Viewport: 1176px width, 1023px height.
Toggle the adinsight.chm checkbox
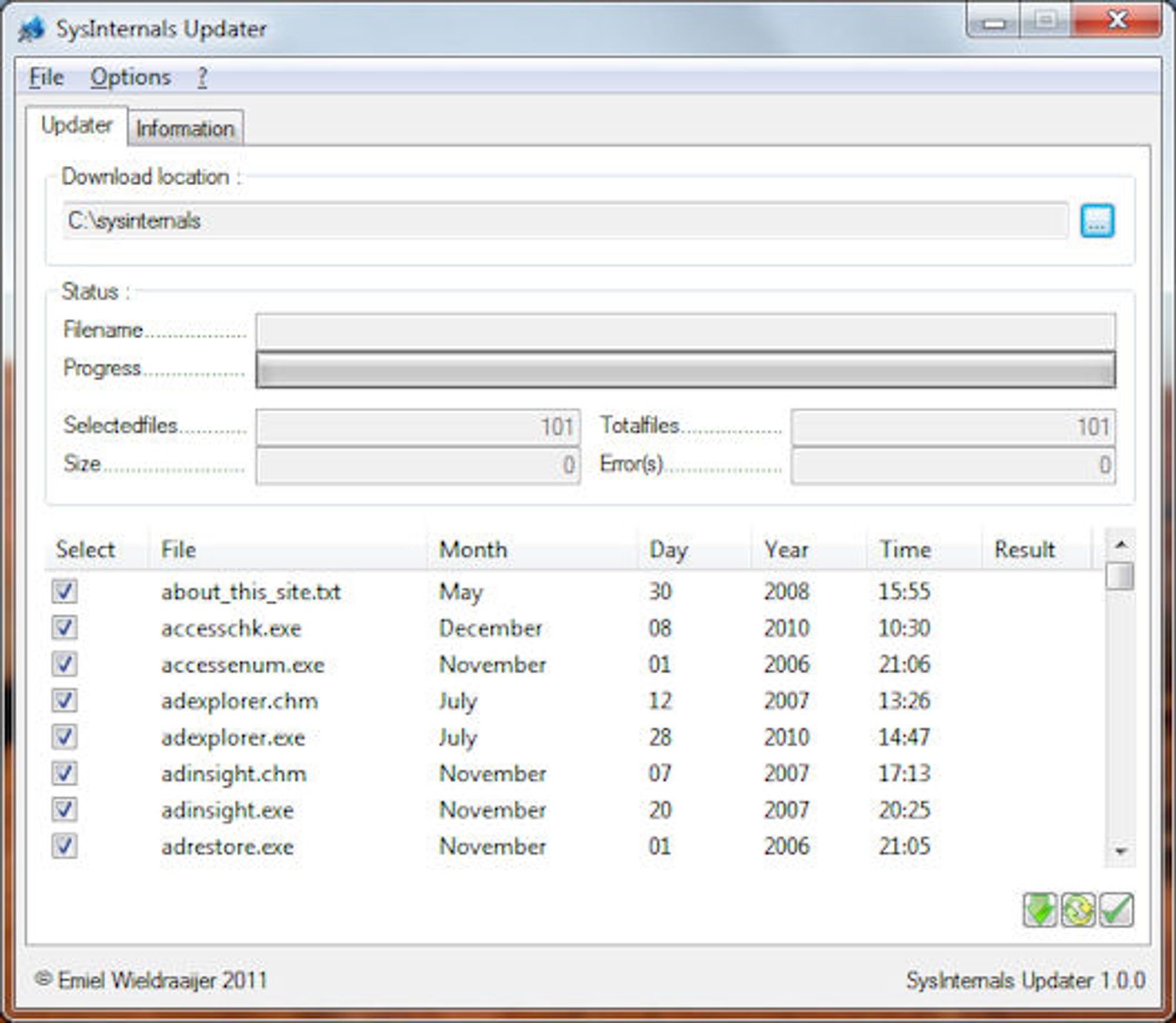[64, 773]
